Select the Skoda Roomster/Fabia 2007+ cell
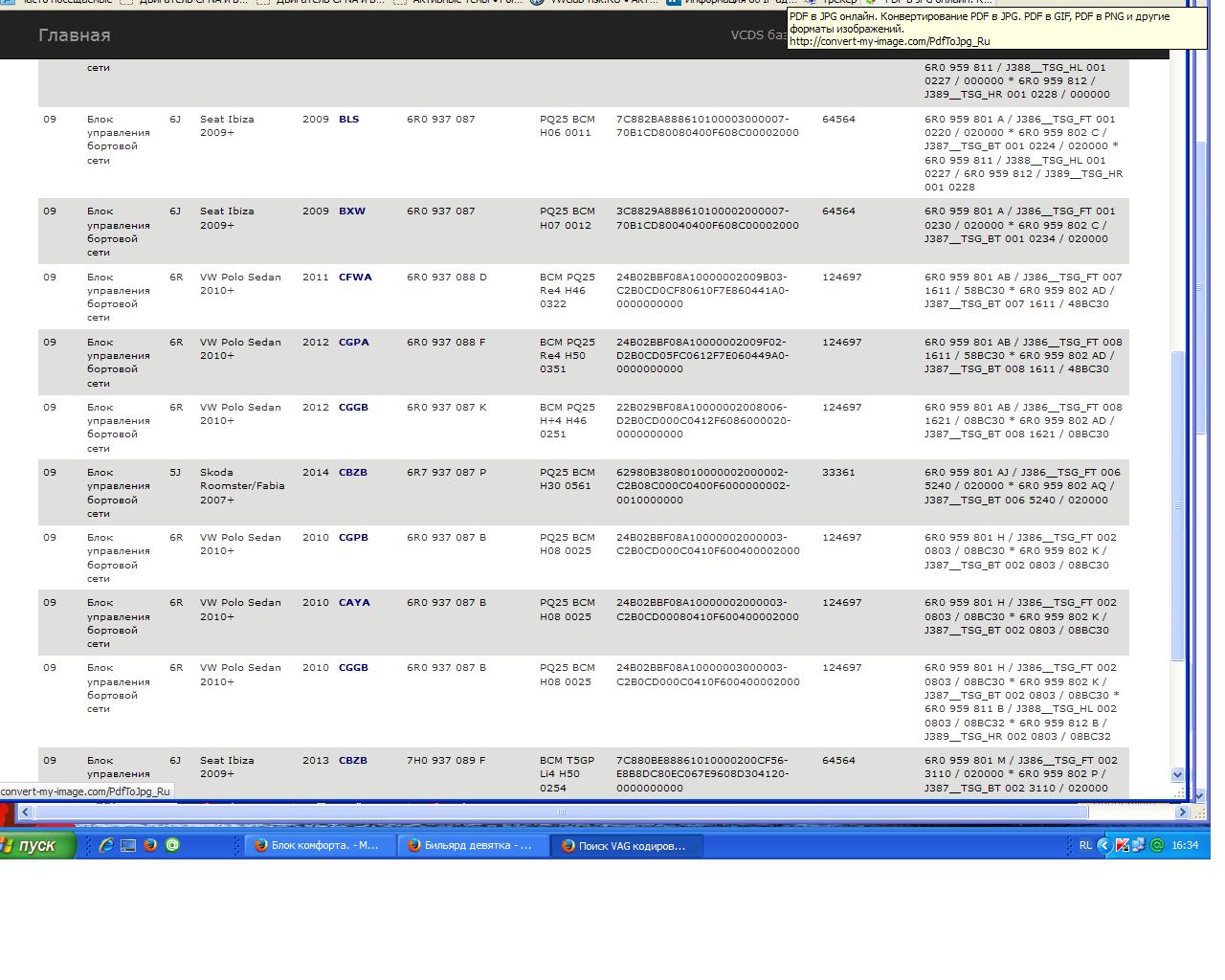This screenshot has height=980, width=1225. (x=242, y=486)
